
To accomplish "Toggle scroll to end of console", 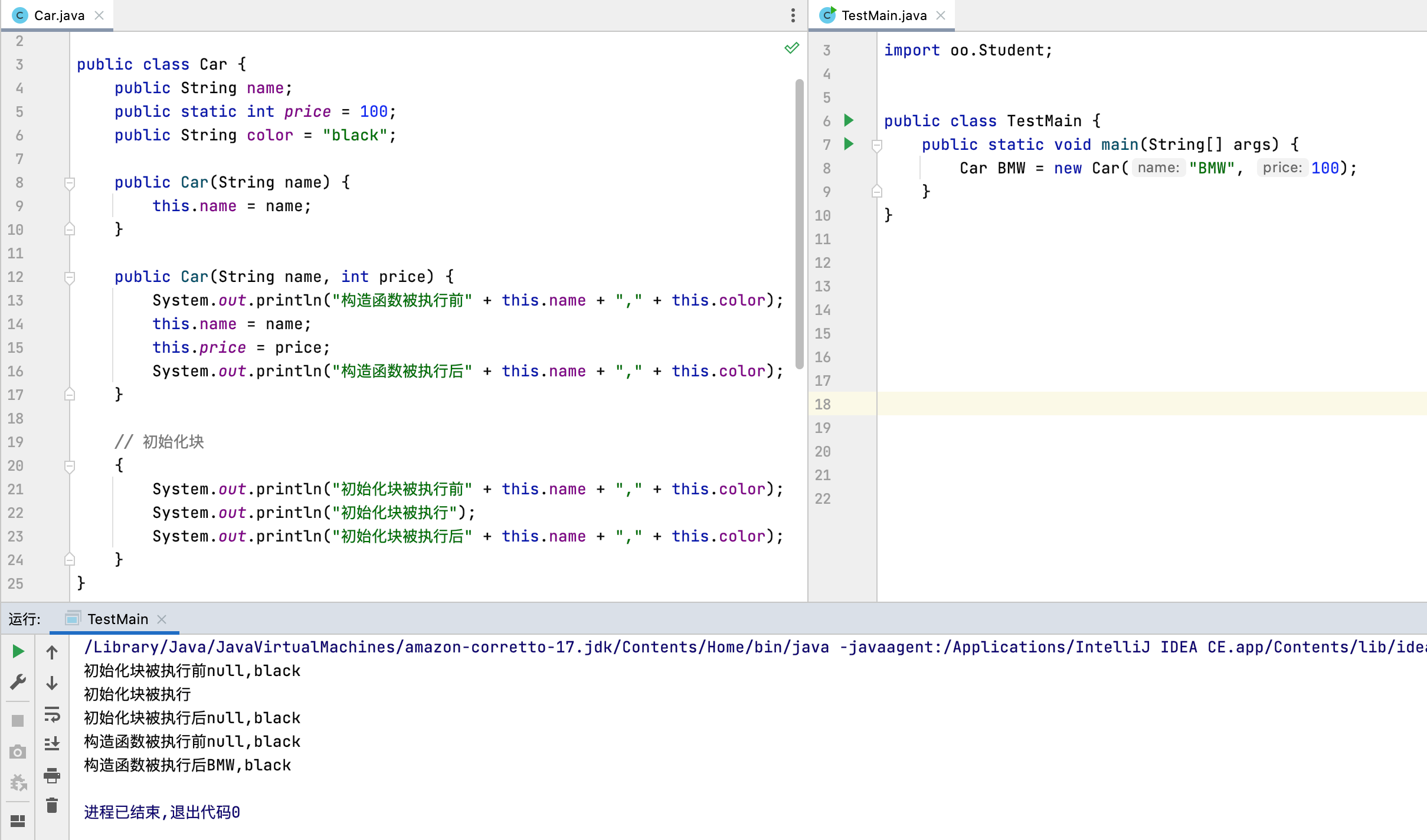I will click(52, 743).
